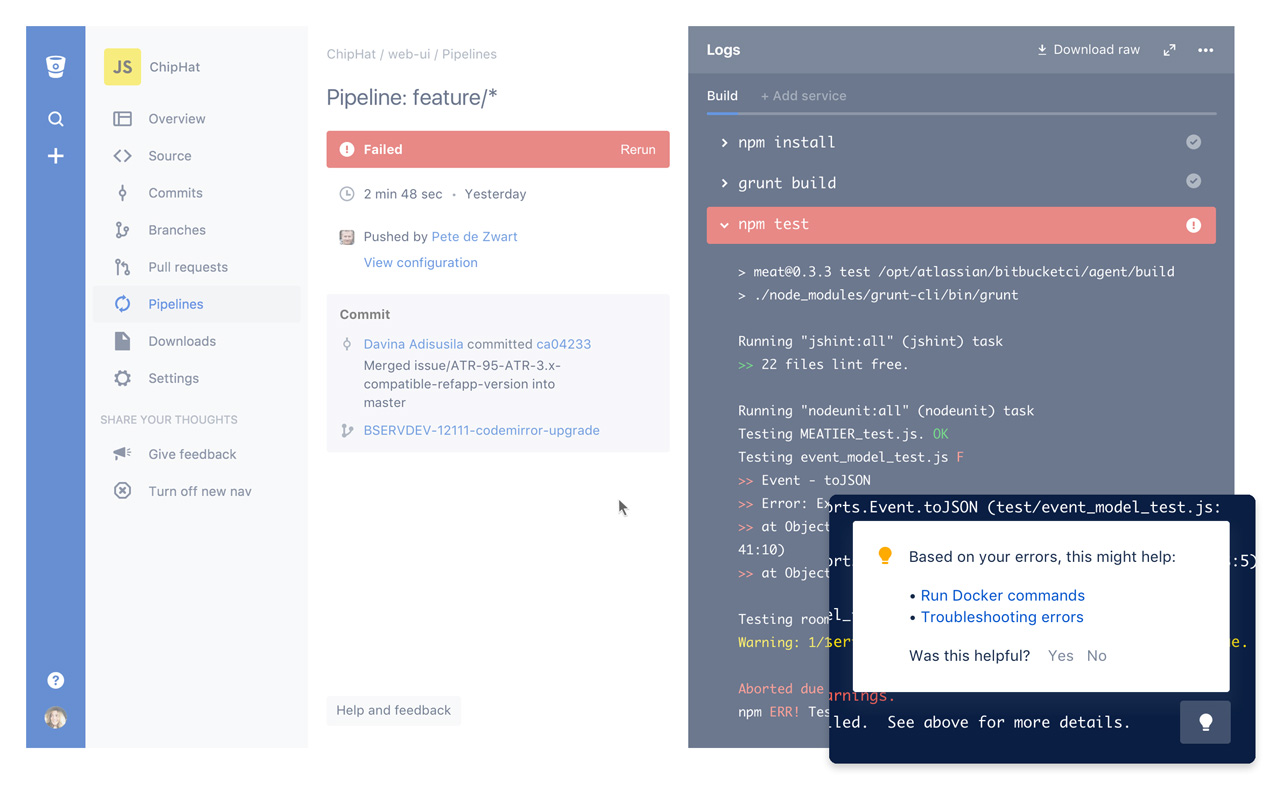Open the Bitbucket home logo

[x=56, y=66]
